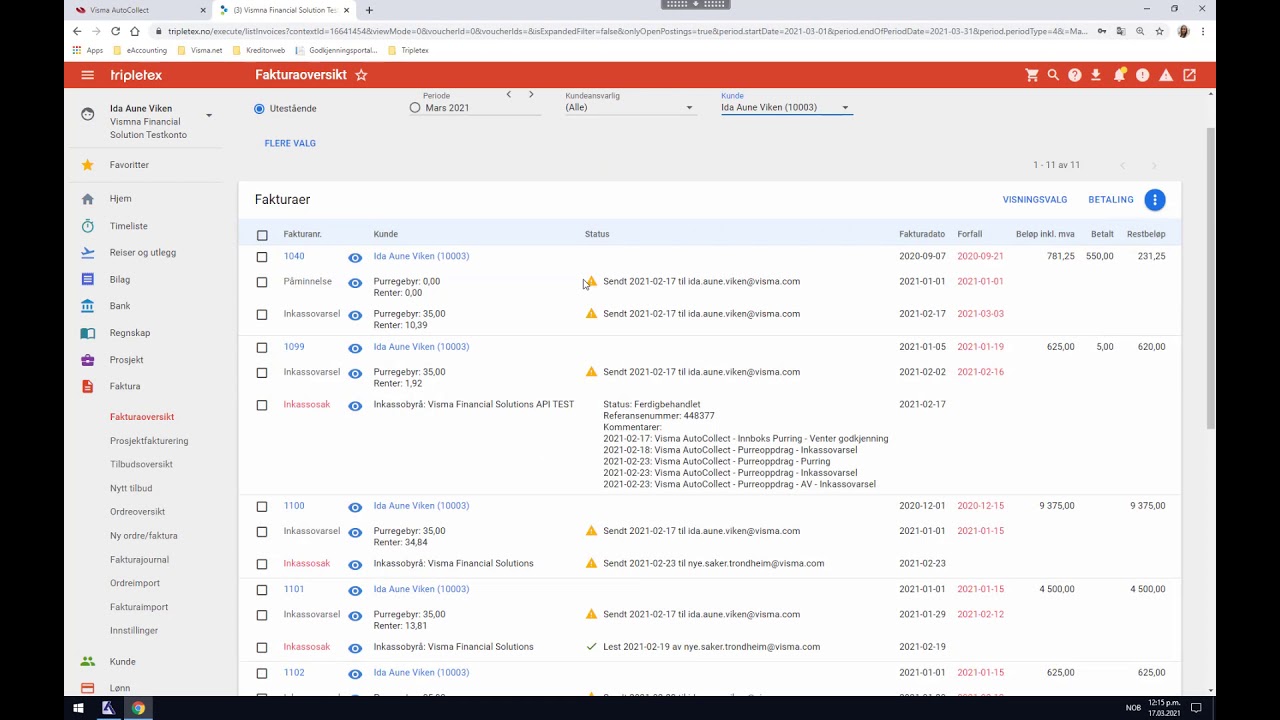This screenshot has width=1280, height=720.
Task: Tick checkbox for invoice 1040
Action: [x=262, y=257]
